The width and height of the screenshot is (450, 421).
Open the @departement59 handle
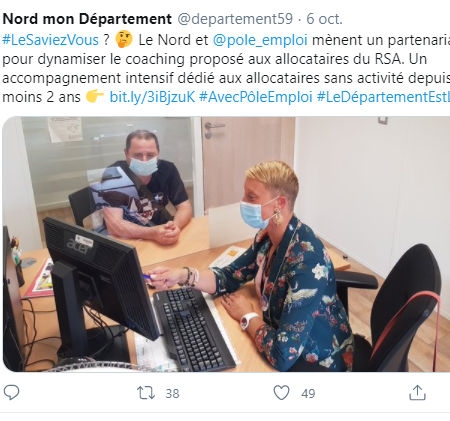tap(235, 19)
